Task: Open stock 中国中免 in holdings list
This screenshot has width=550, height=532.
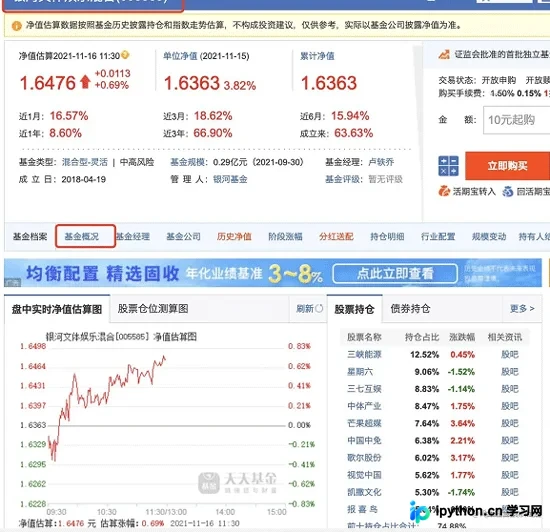Action: [x=364, y=440]
